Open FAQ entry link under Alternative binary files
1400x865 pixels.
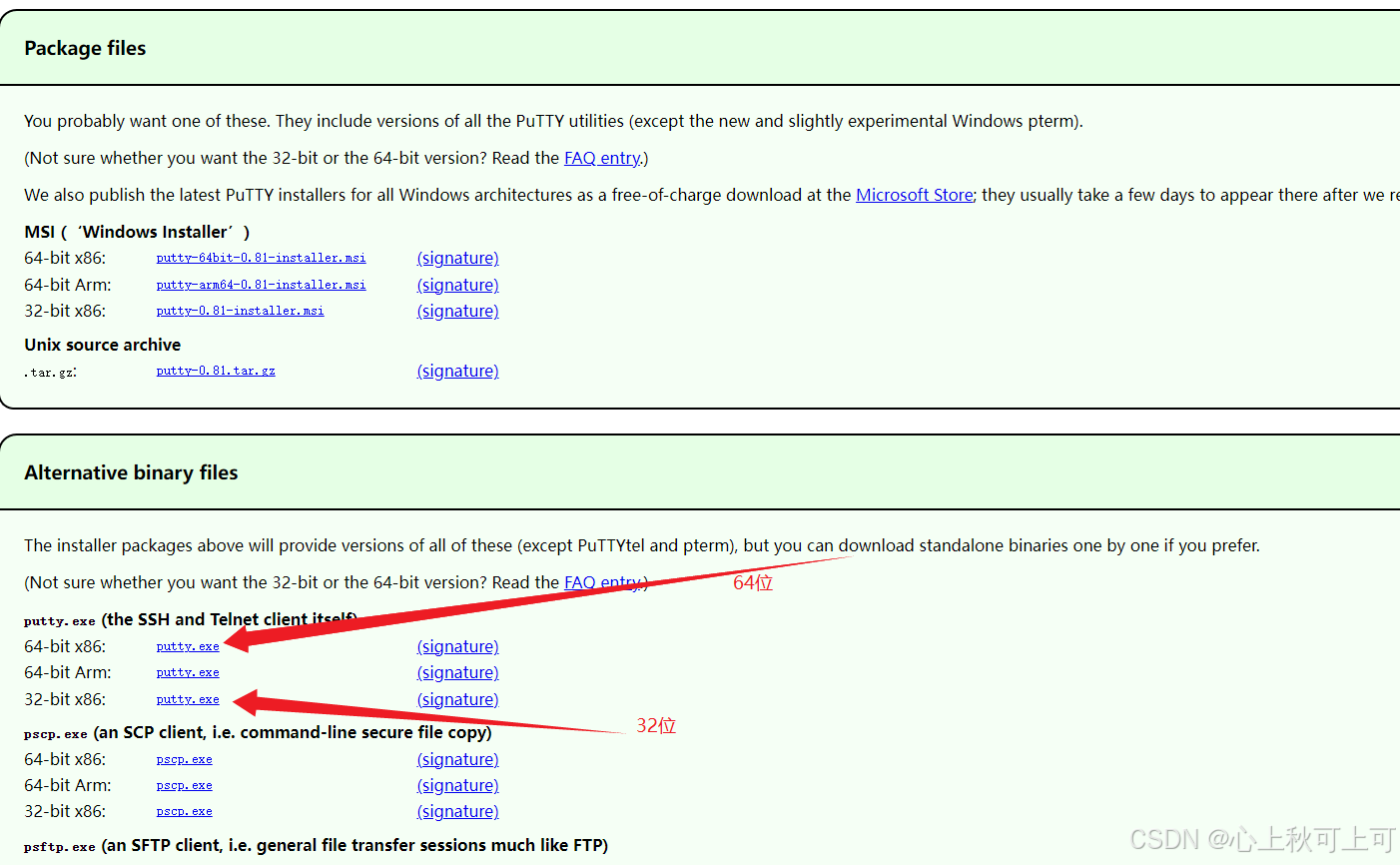click(602, 582)
